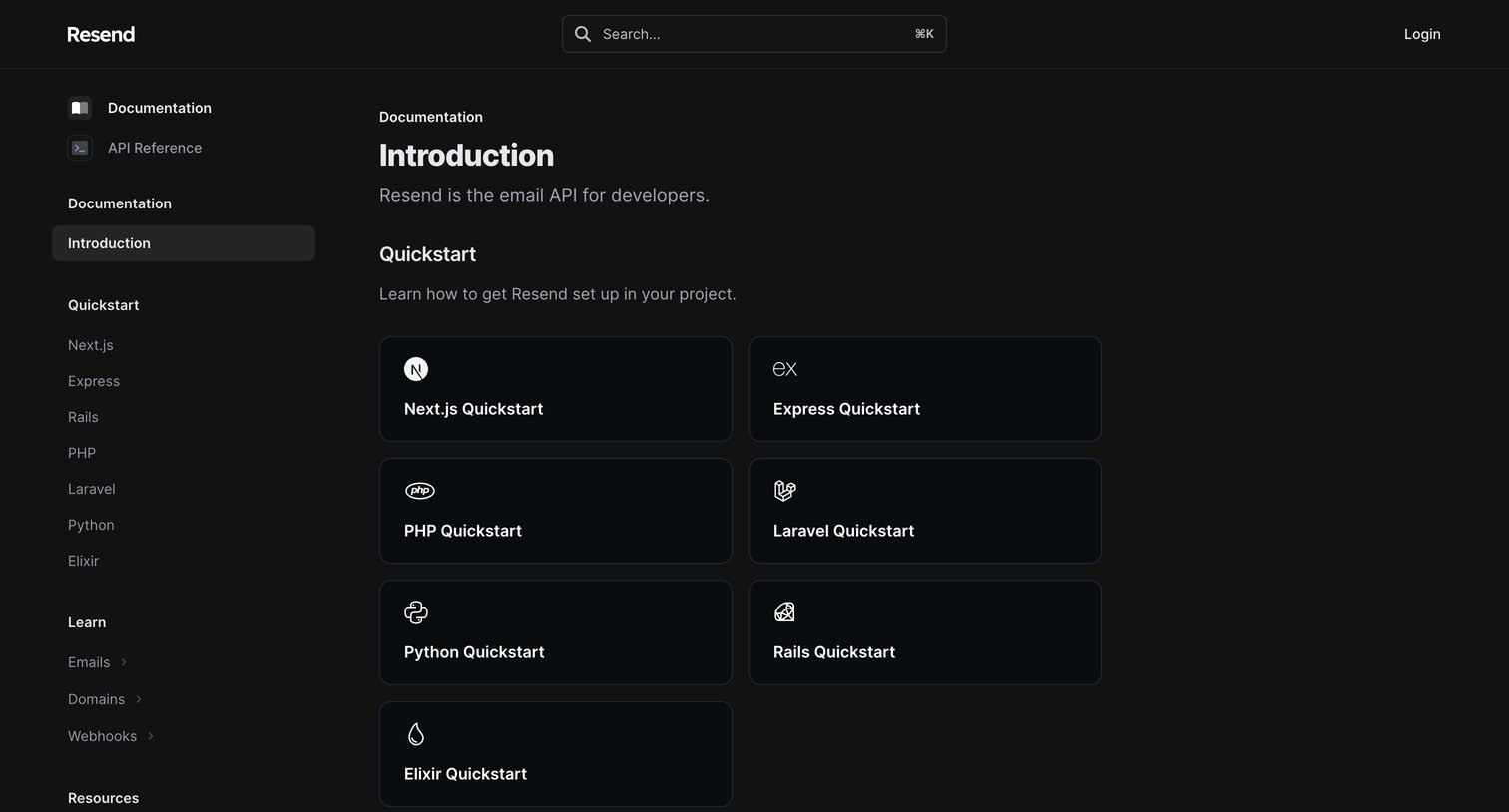Click the Documentation breadcrumb above Introduction
This screenshot has height=812, width=1509.
pyautogui.click(x=431, y=117)
